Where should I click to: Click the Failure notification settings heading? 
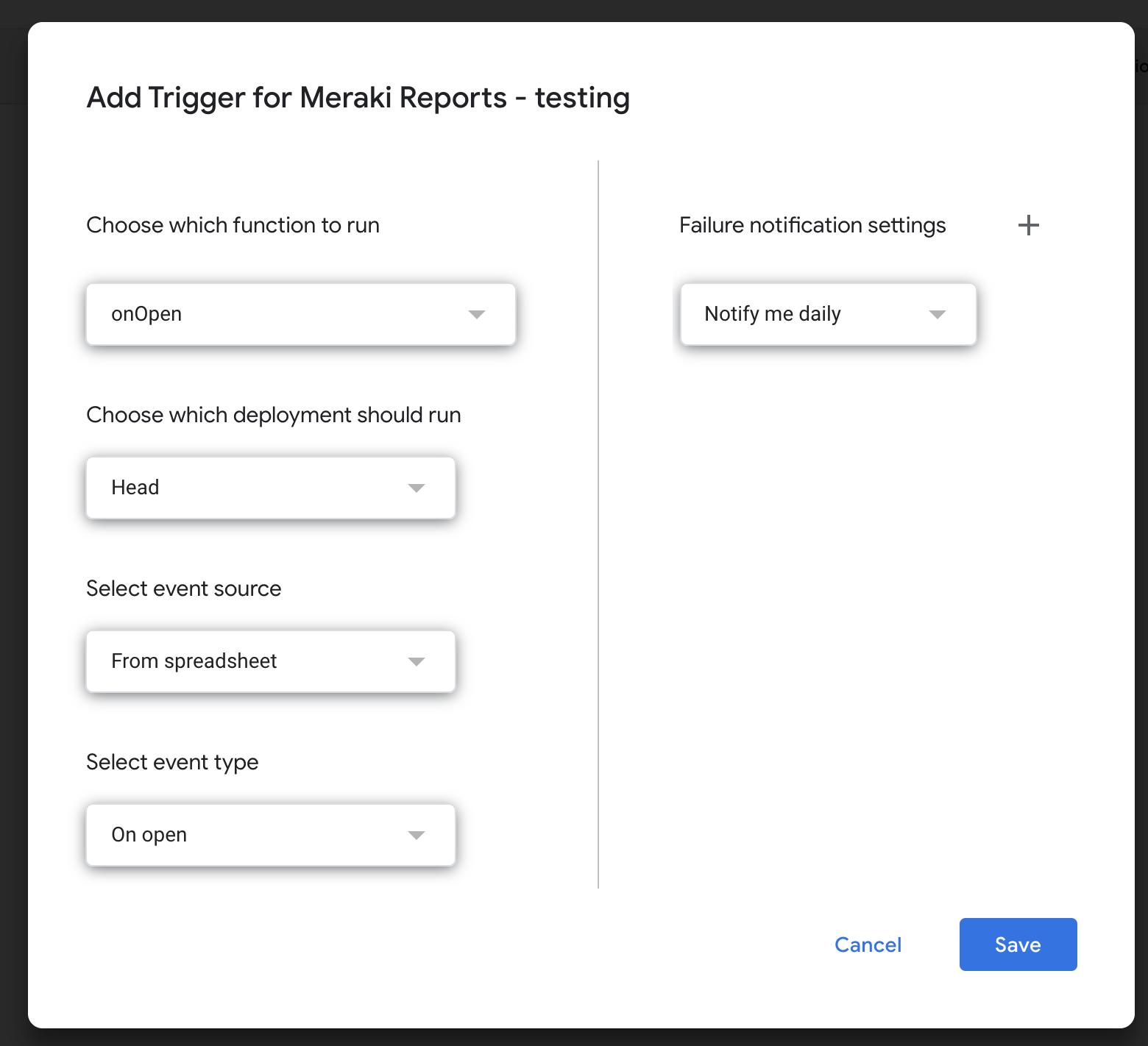812,225
